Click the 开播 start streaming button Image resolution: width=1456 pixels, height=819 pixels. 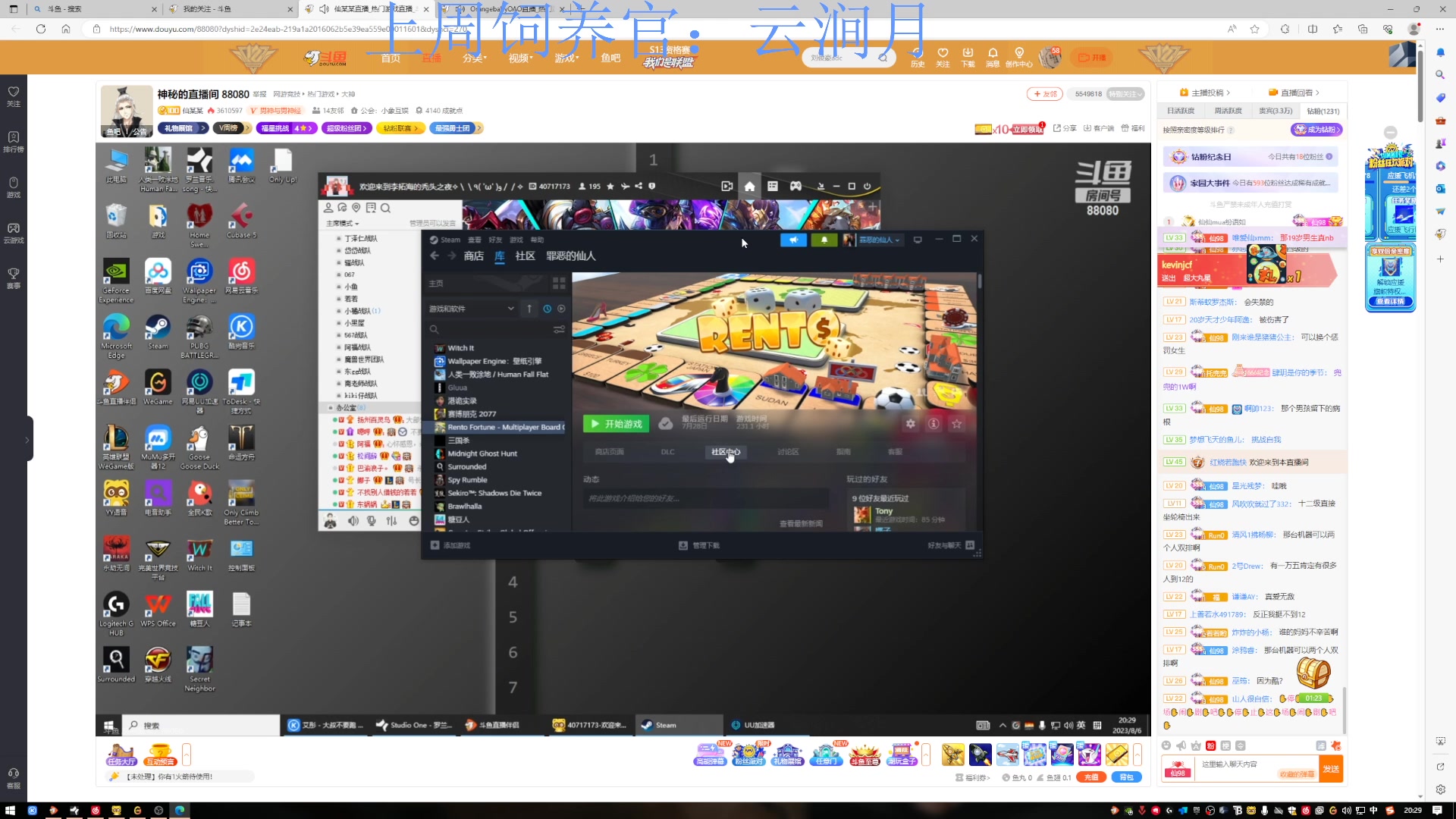click(x=1092, y=58)
